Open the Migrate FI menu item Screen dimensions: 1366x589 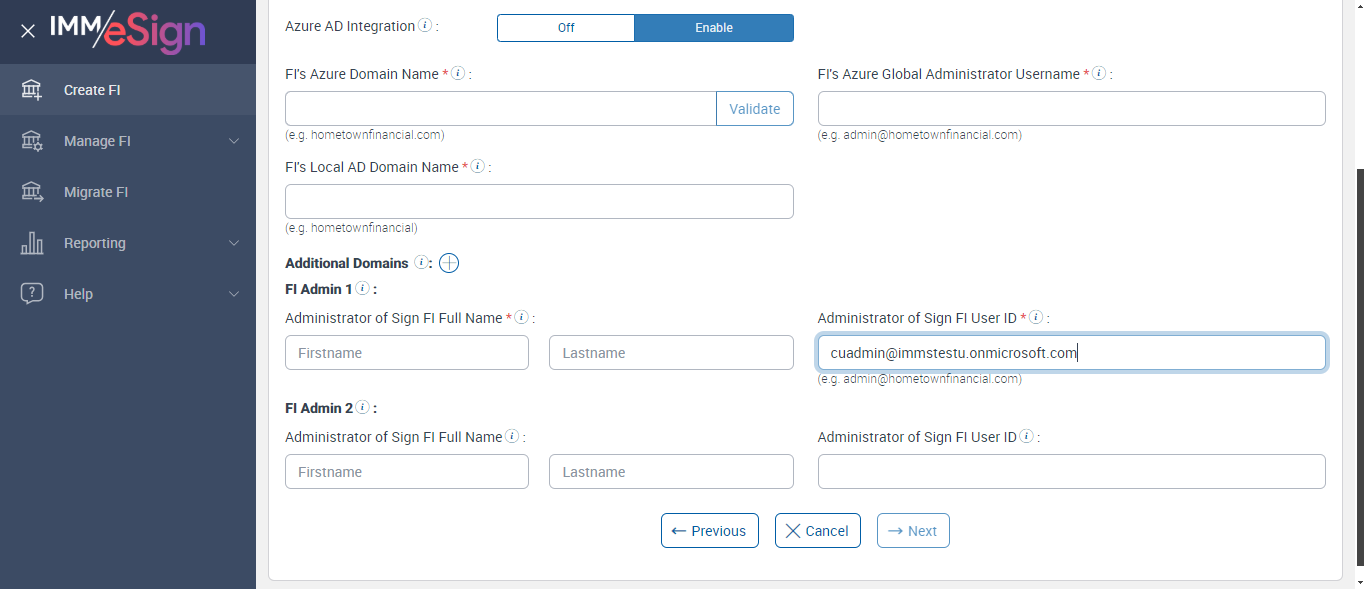(x=96, y=192)
